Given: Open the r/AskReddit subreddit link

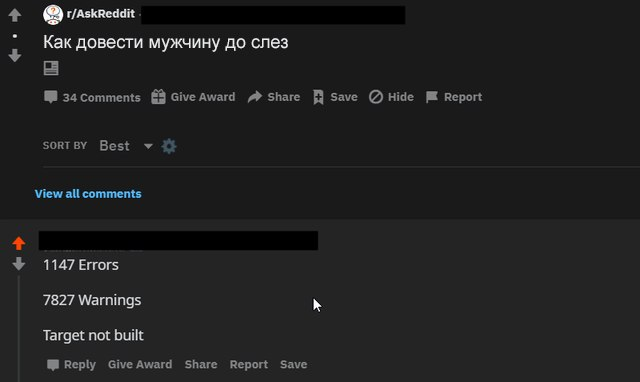Looking at the screenshot, I should (101, 14).
